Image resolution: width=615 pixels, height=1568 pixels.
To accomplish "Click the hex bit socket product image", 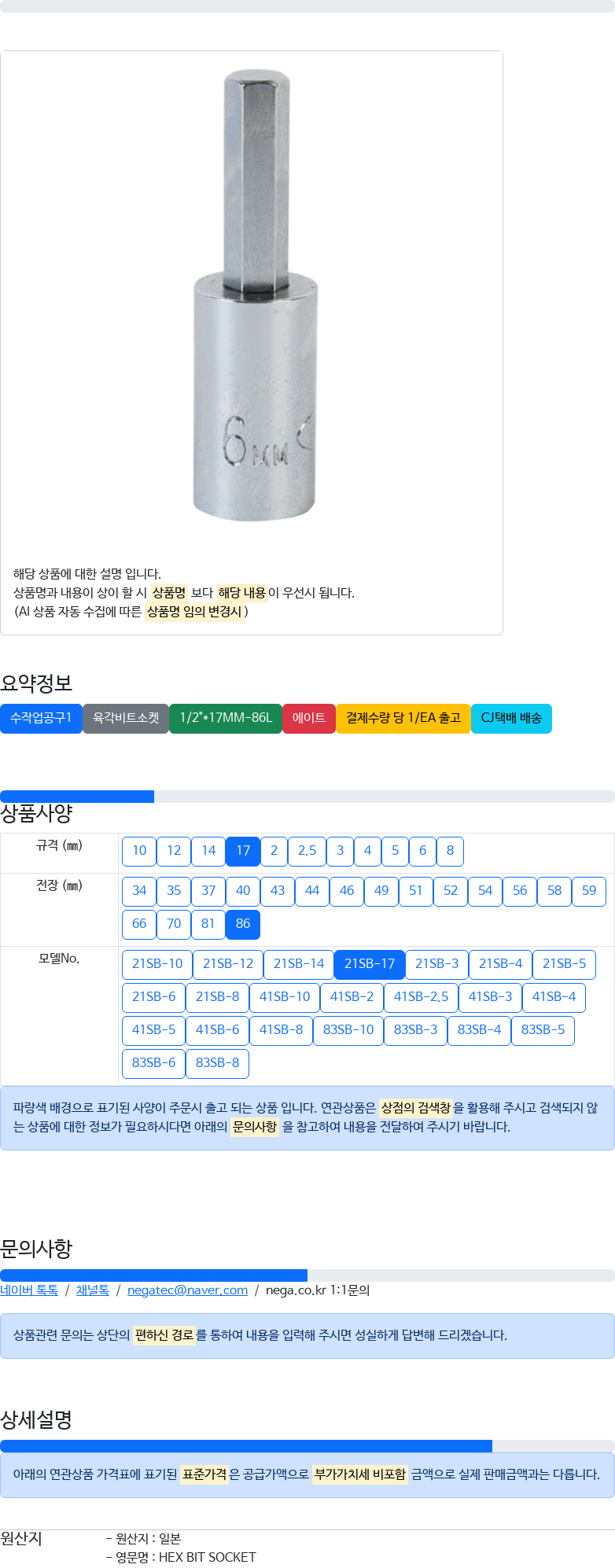I will click(x=254, y=295).
